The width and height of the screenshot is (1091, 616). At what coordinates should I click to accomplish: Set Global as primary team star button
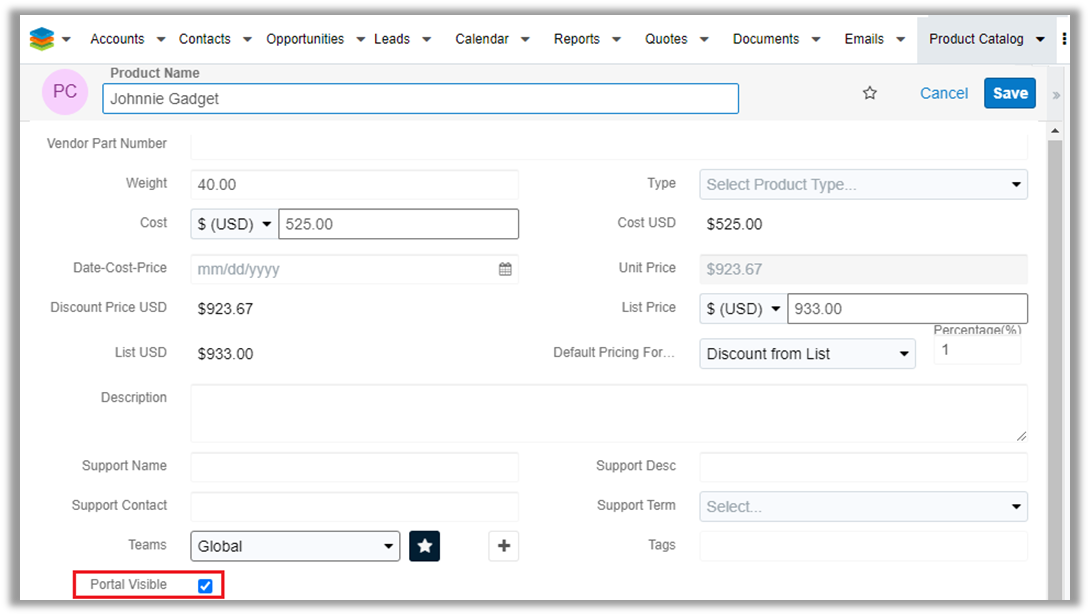click(425, 546)
